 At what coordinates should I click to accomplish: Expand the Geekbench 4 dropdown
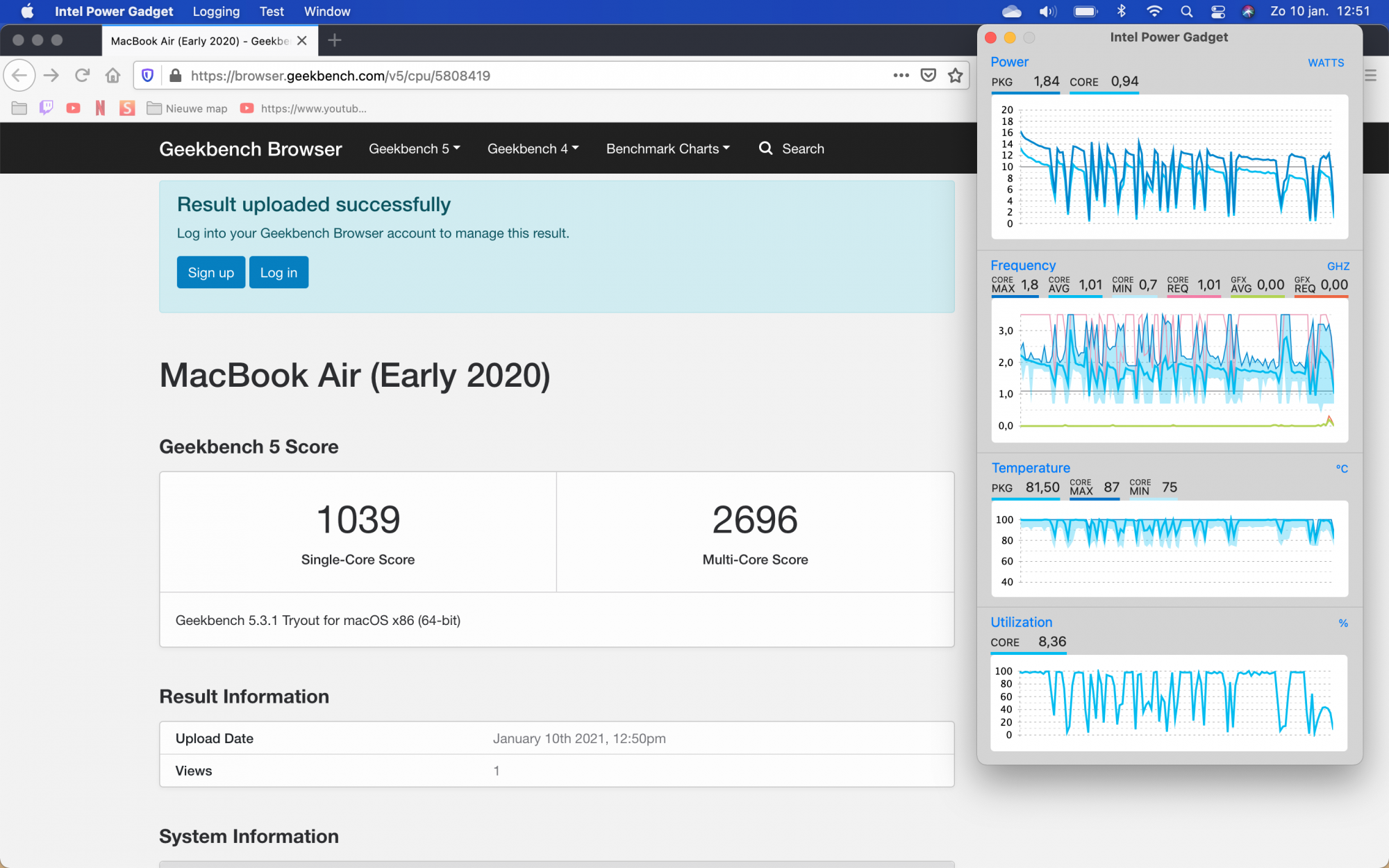533,149
